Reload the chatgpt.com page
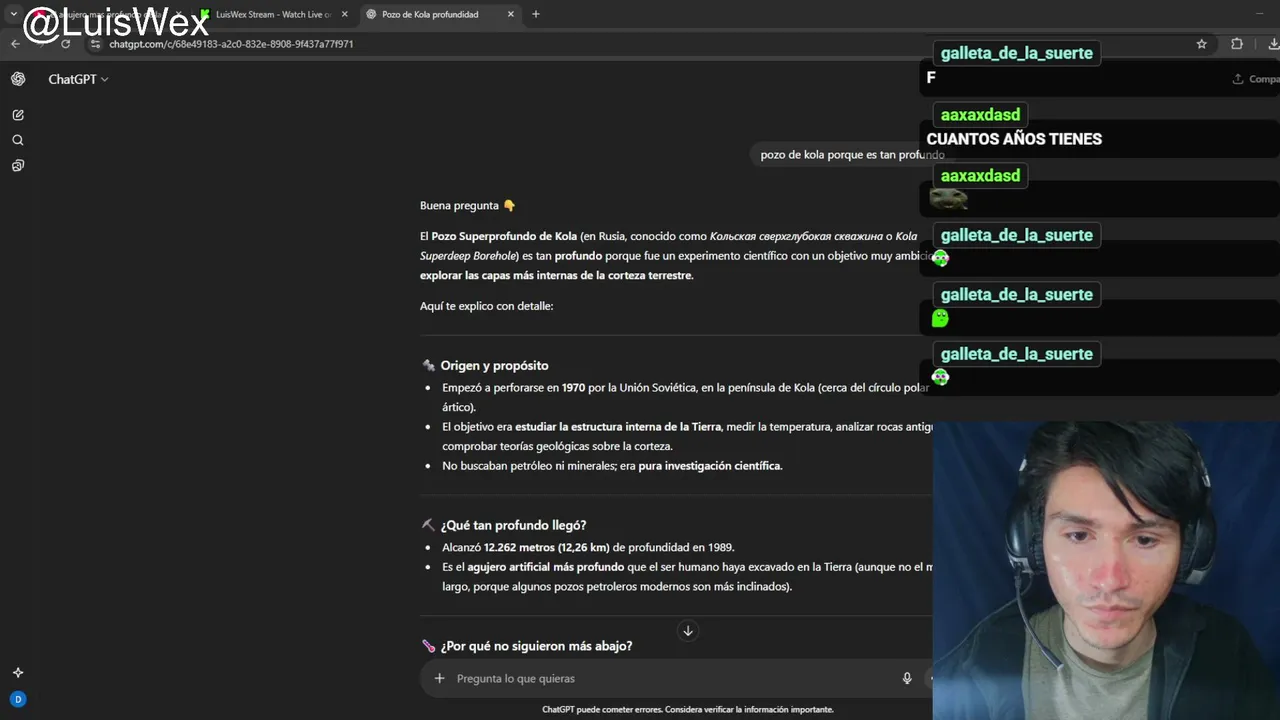The width and height of the screenshot is (1280, 720). click(66, 44)
